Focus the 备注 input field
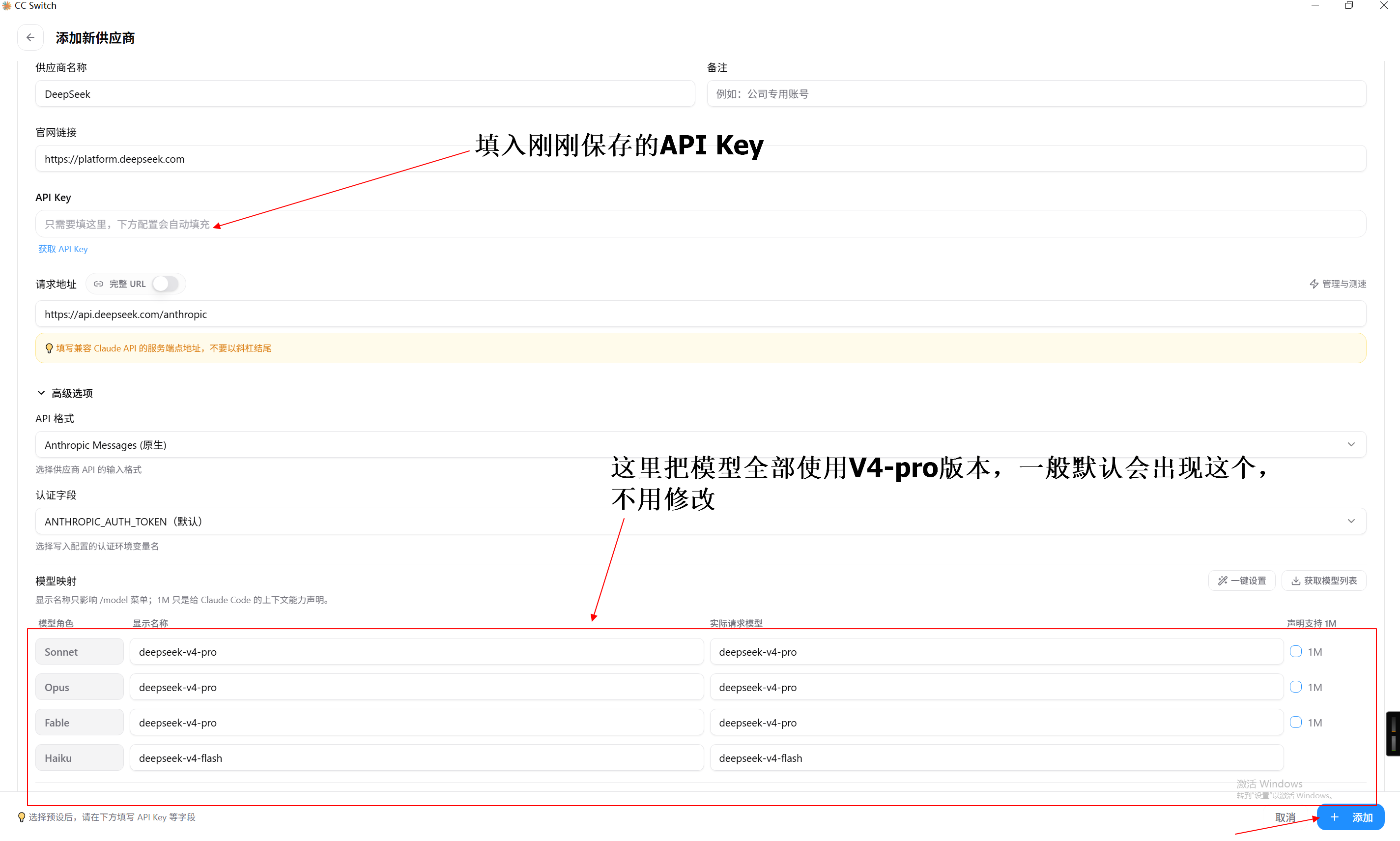Image resolution: width=1400 pixels, height=841 pixels. coord(1036,94)
